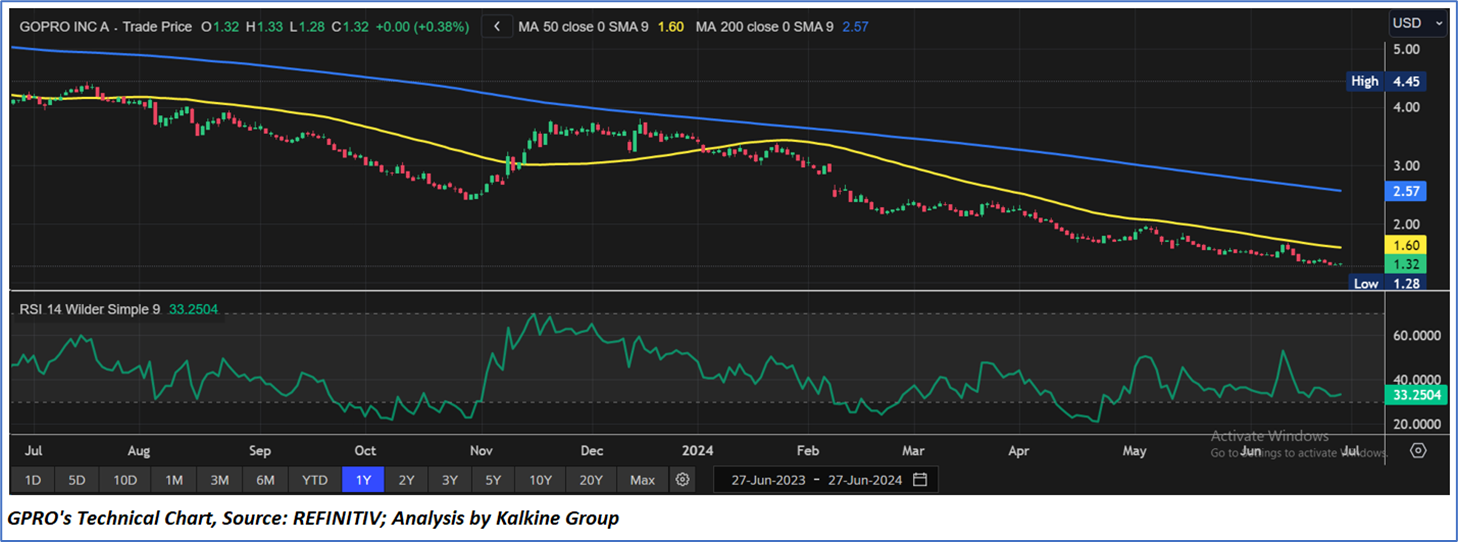Select the 1D time range
Image resolution: width=1458 pixels, height=542 pixels.
(x=32, y=480)
